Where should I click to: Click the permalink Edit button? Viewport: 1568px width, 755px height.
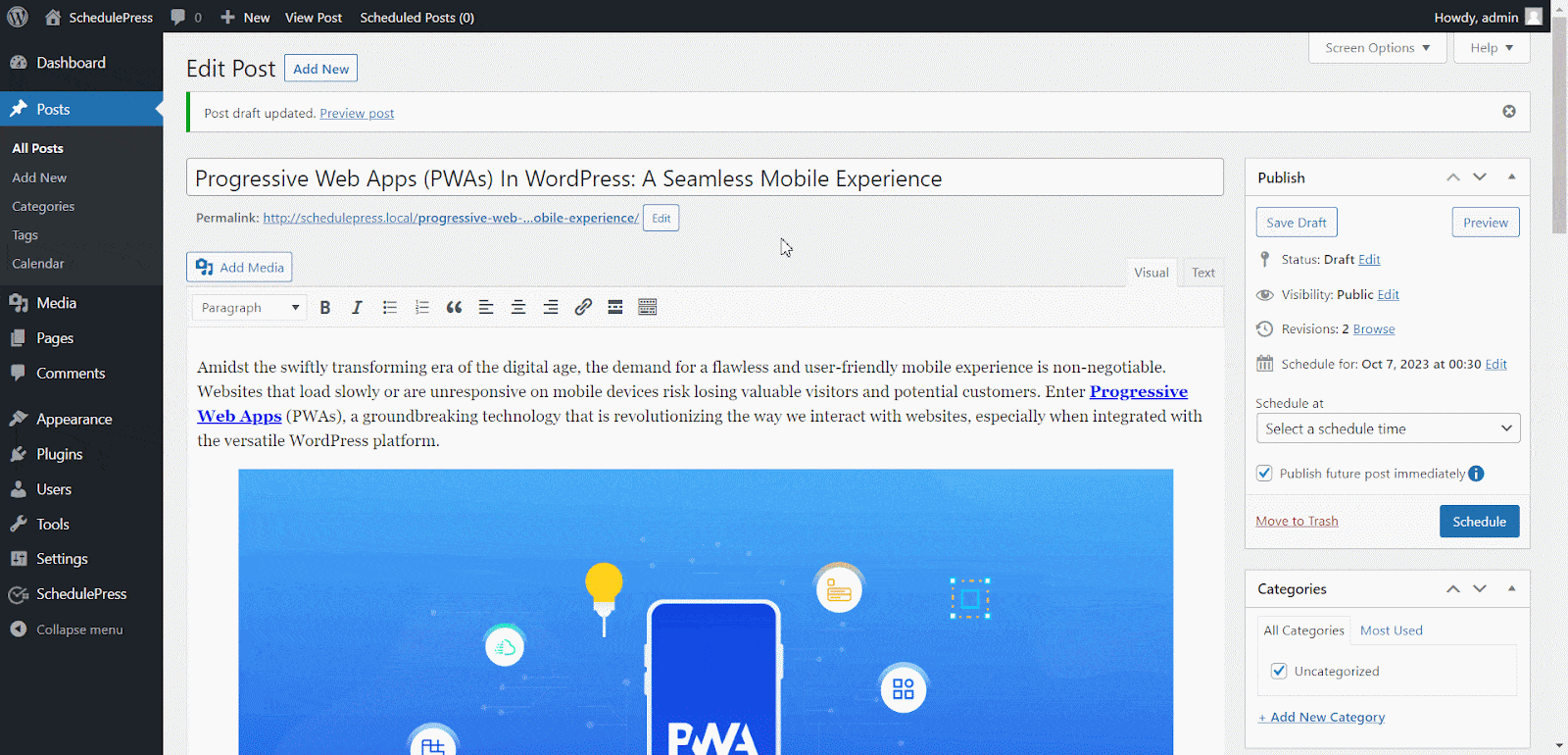[x=661, y=218]
